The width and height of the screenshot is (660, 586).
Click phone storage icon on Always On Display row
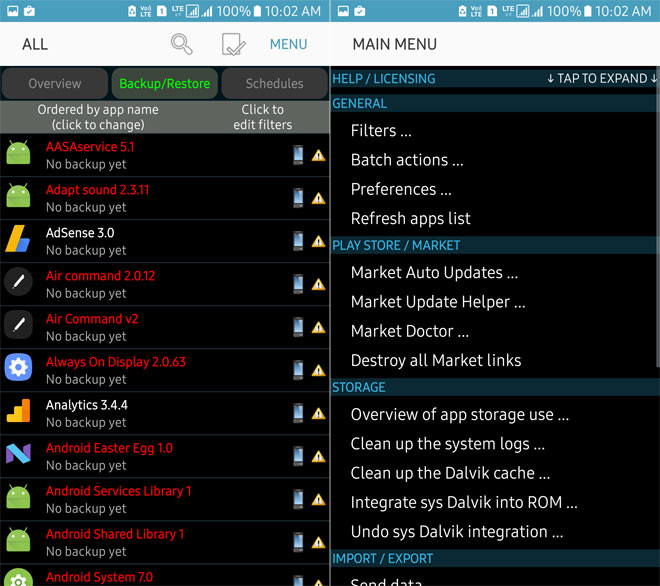click(x=298, y=370)
